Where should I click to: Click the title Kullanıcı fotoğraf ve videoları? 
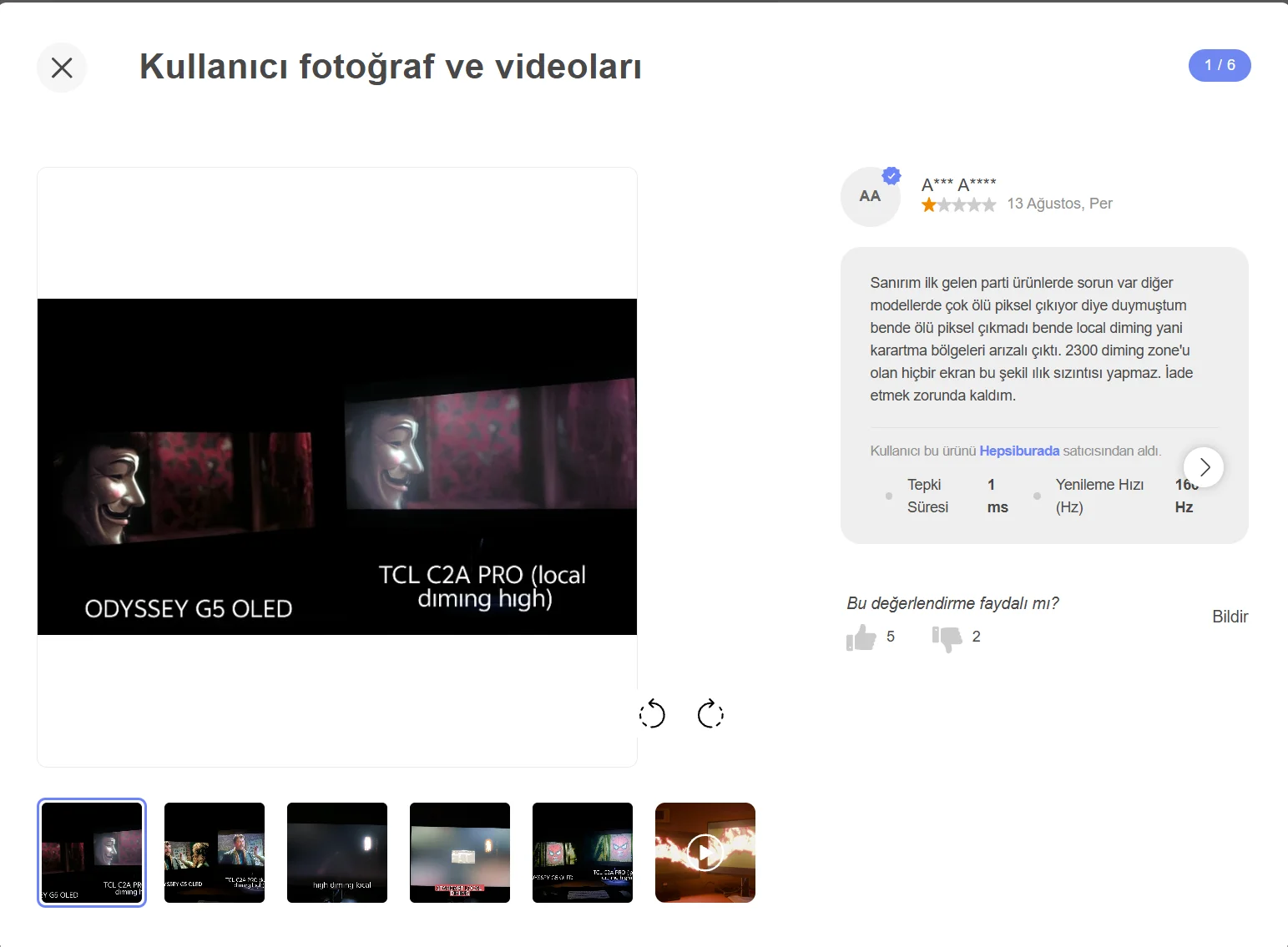tap(391, 67)
